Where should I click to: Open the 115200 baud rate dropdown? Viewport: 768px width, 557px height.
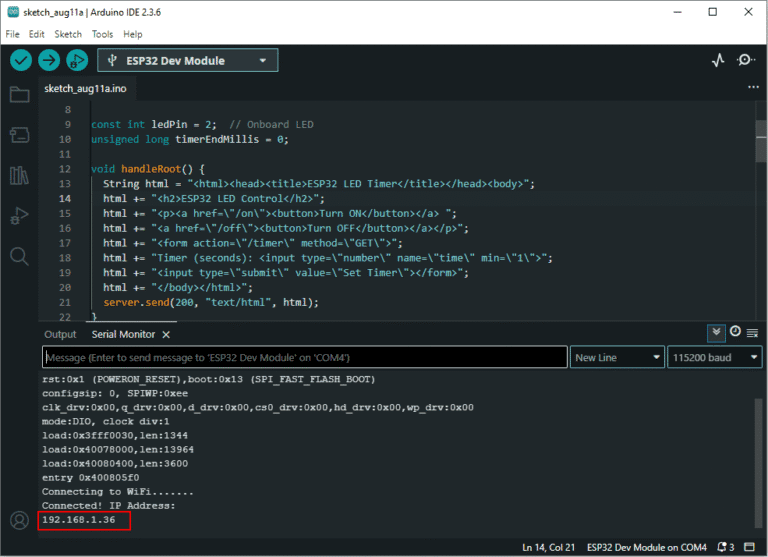[x=715, y=358]
